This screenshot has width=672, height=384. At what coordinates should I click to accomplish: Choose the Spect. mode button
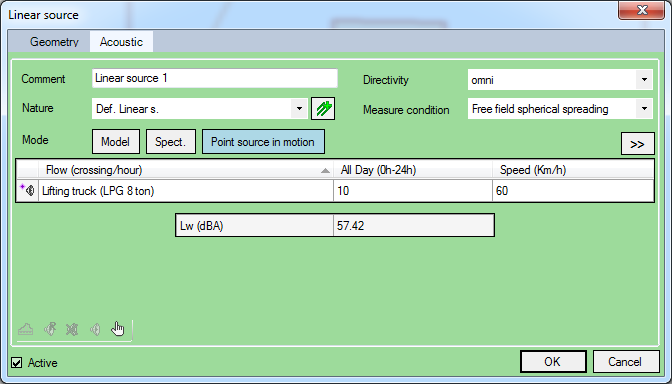click(171, 142)
